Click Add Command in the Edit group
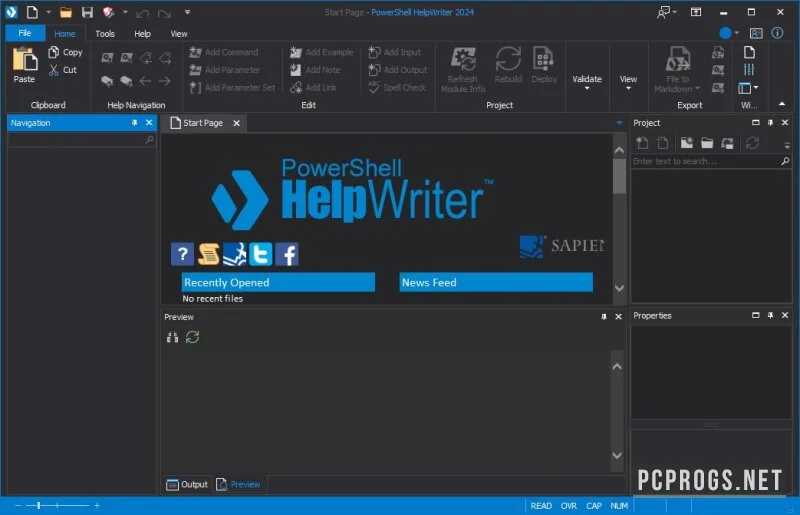The image size is (800, 515). [223, 52]
